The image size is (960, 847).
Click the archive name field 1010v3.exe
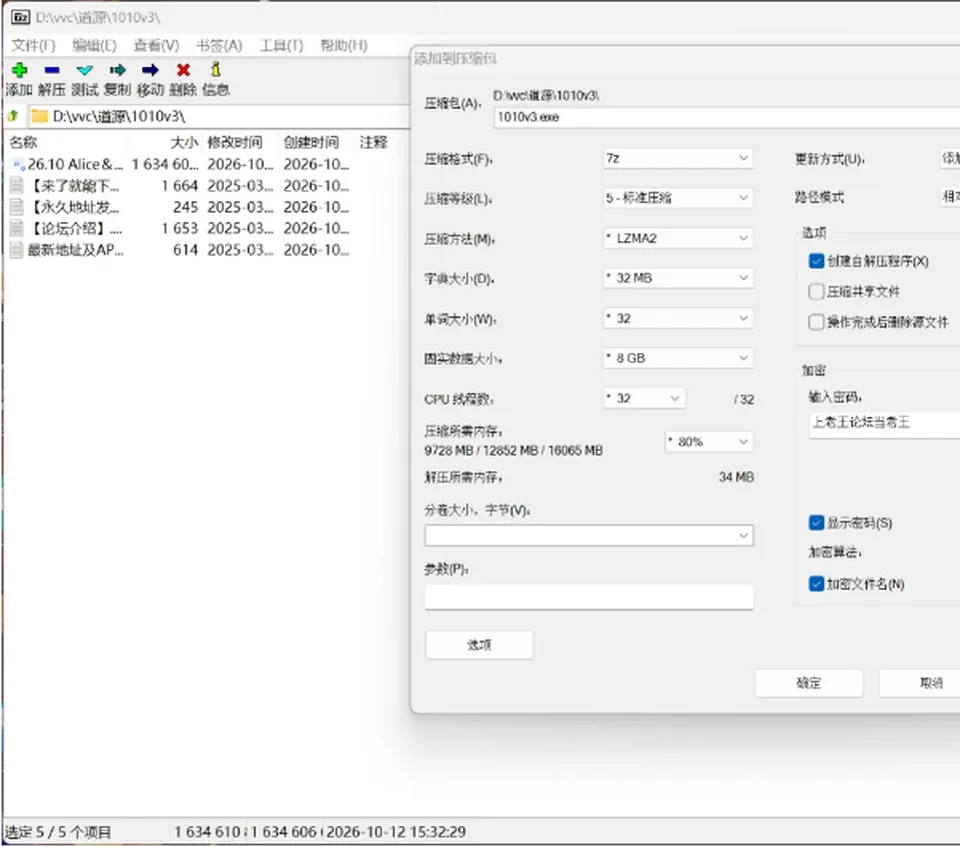tap(727, 117)
